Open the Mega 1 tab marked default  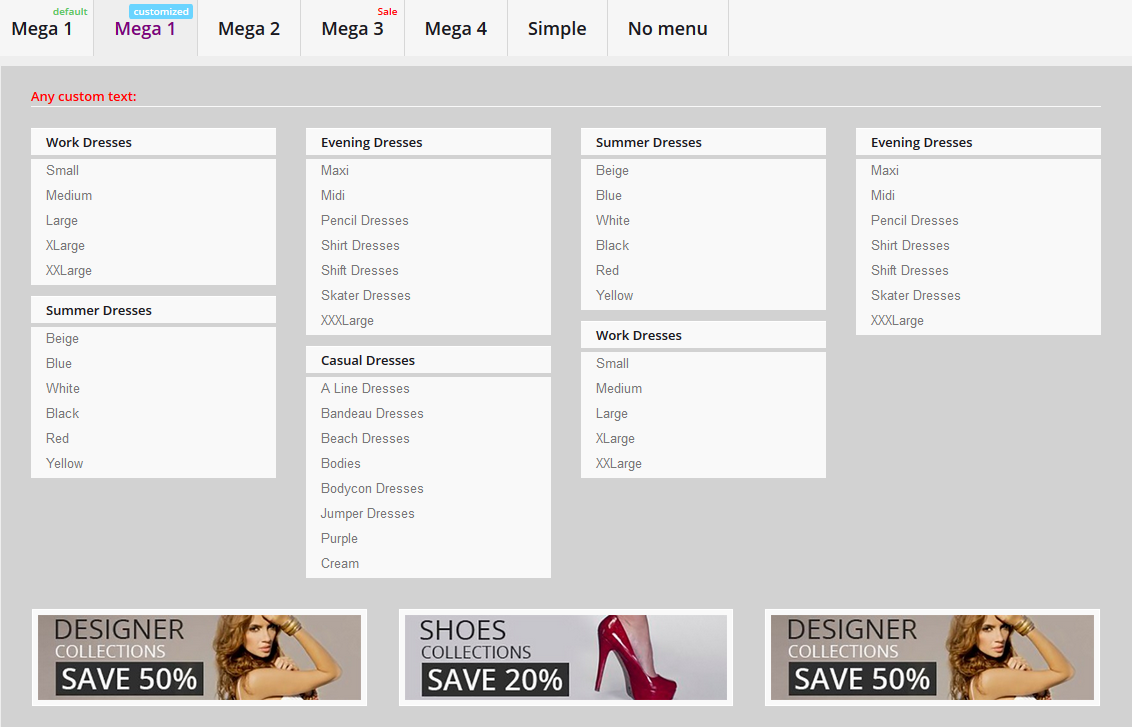coord(45,28)
